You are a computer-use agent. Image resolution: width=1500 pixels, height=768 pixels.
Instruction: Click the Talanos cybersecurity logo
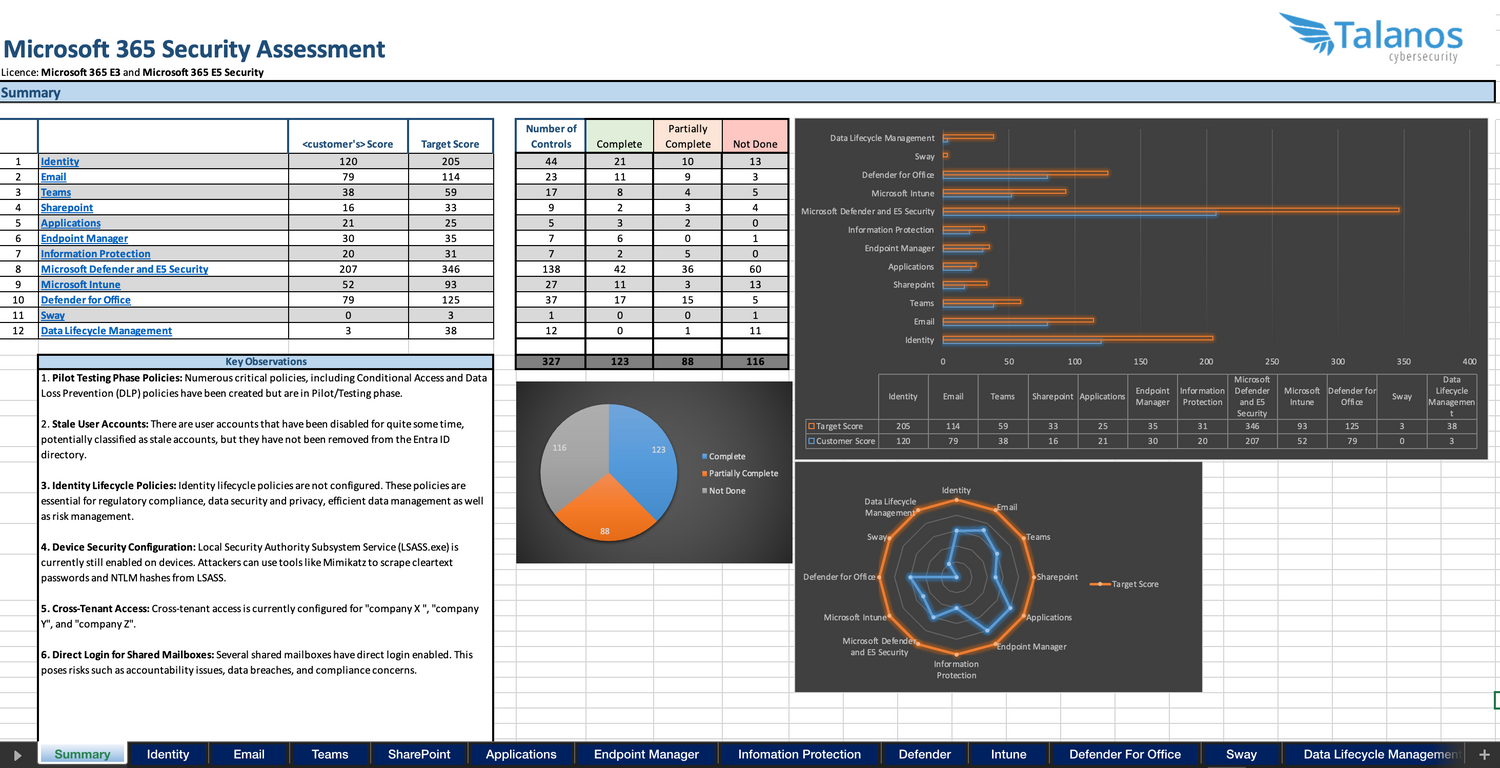[x=1371, y=38]
